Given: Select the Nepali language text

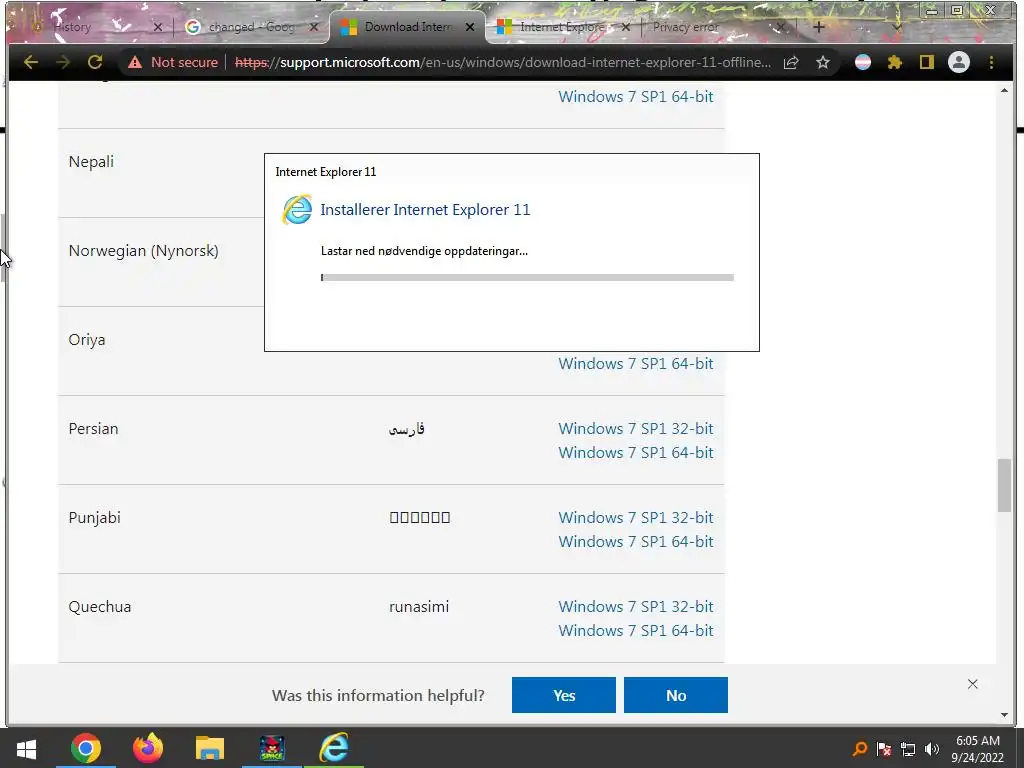Looking at the screenshot, I should (x=91, y=161).
